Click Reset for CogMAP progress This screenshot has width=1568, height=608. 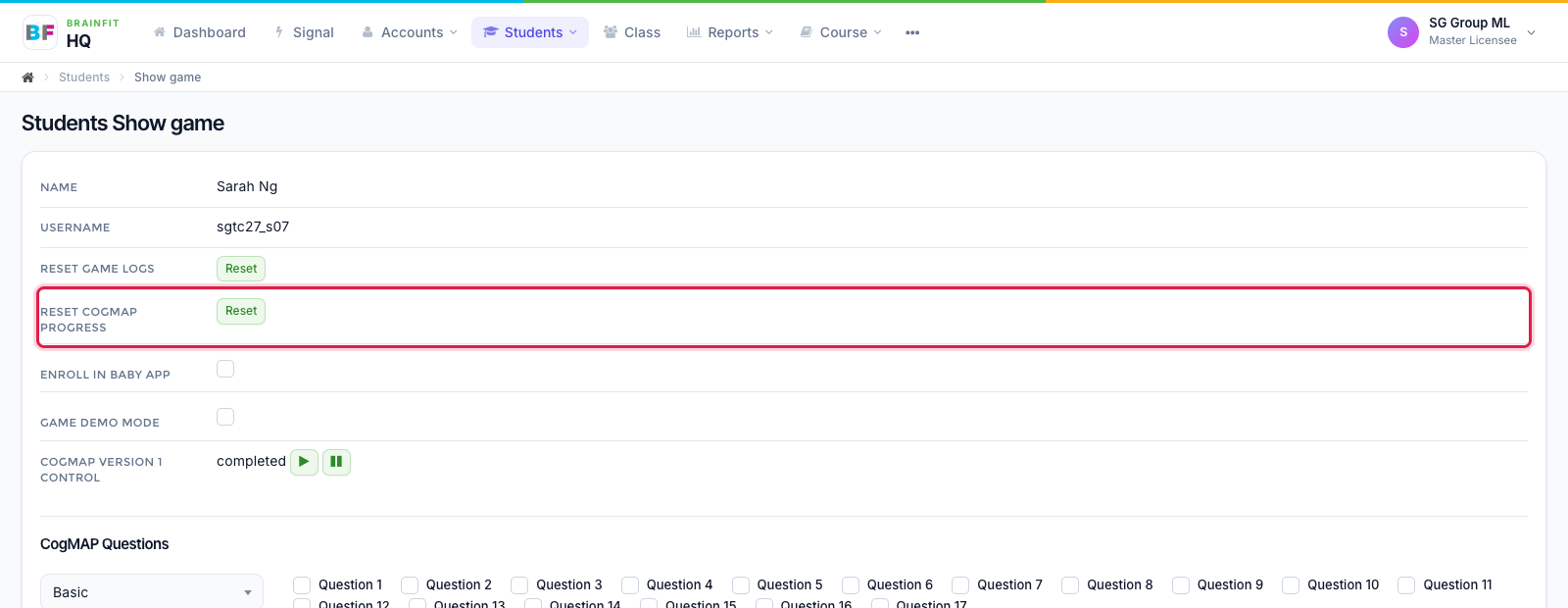[x=241, y=311]
